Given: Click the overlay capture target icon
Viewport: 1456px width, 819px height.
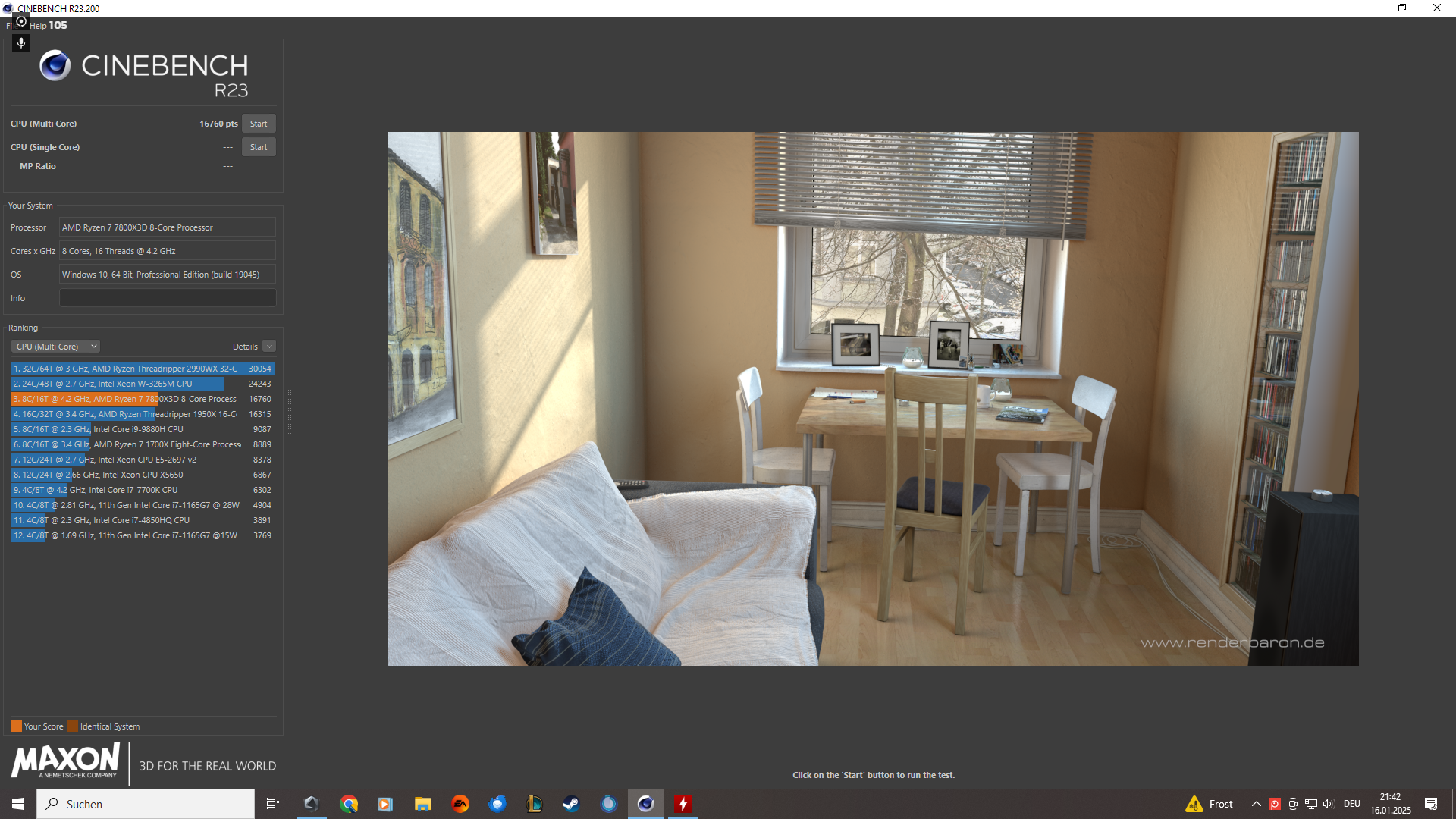Looking at the screenshot, I should point(21,21).
